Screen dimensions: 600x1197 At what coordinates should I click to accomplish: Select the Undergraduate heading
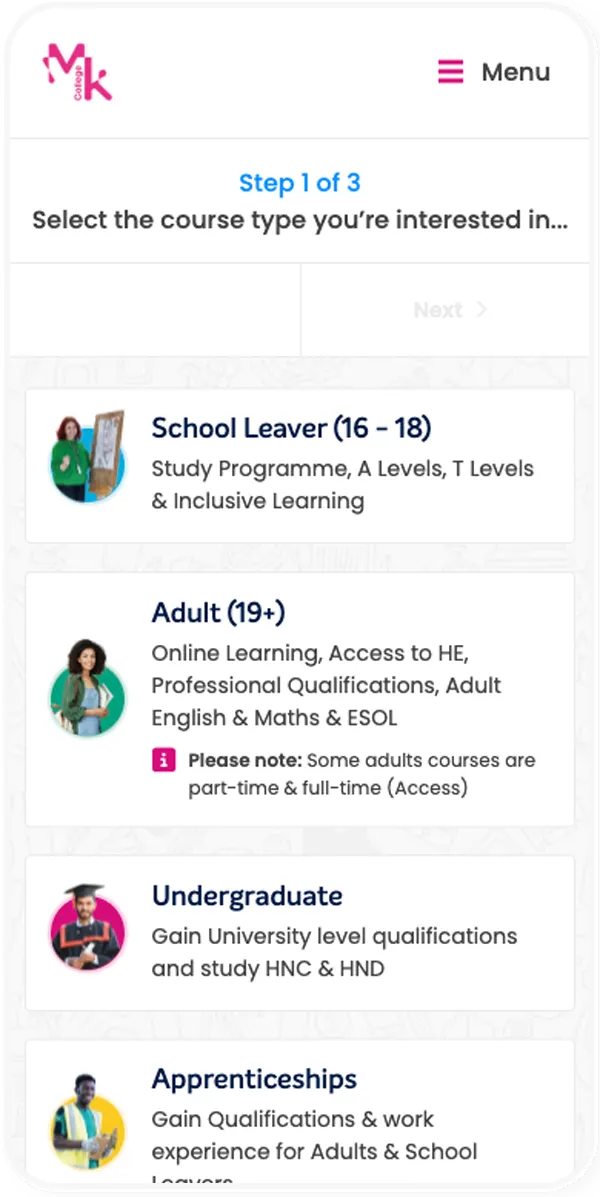coord(247,895)
